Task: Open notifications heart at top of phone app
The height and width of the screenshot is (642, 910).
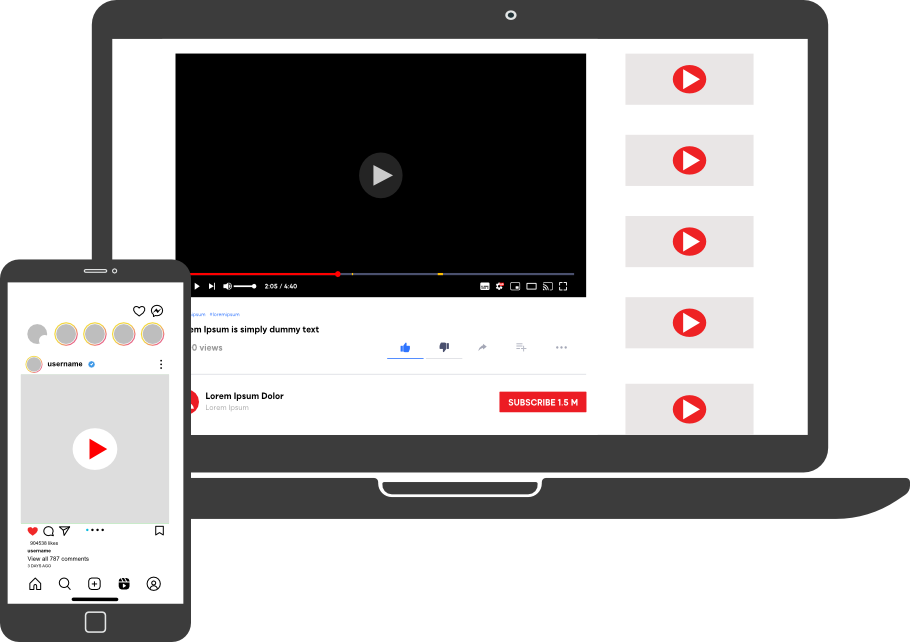Action: coord(139,311)
